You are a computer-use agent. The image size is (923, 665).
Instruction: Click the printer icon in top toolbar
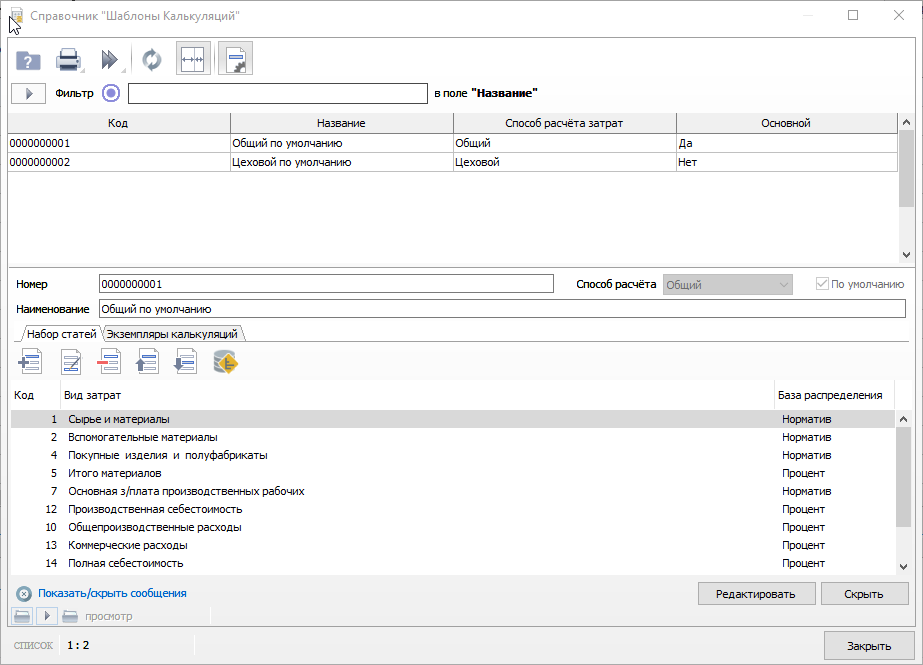tap(68, 60)
